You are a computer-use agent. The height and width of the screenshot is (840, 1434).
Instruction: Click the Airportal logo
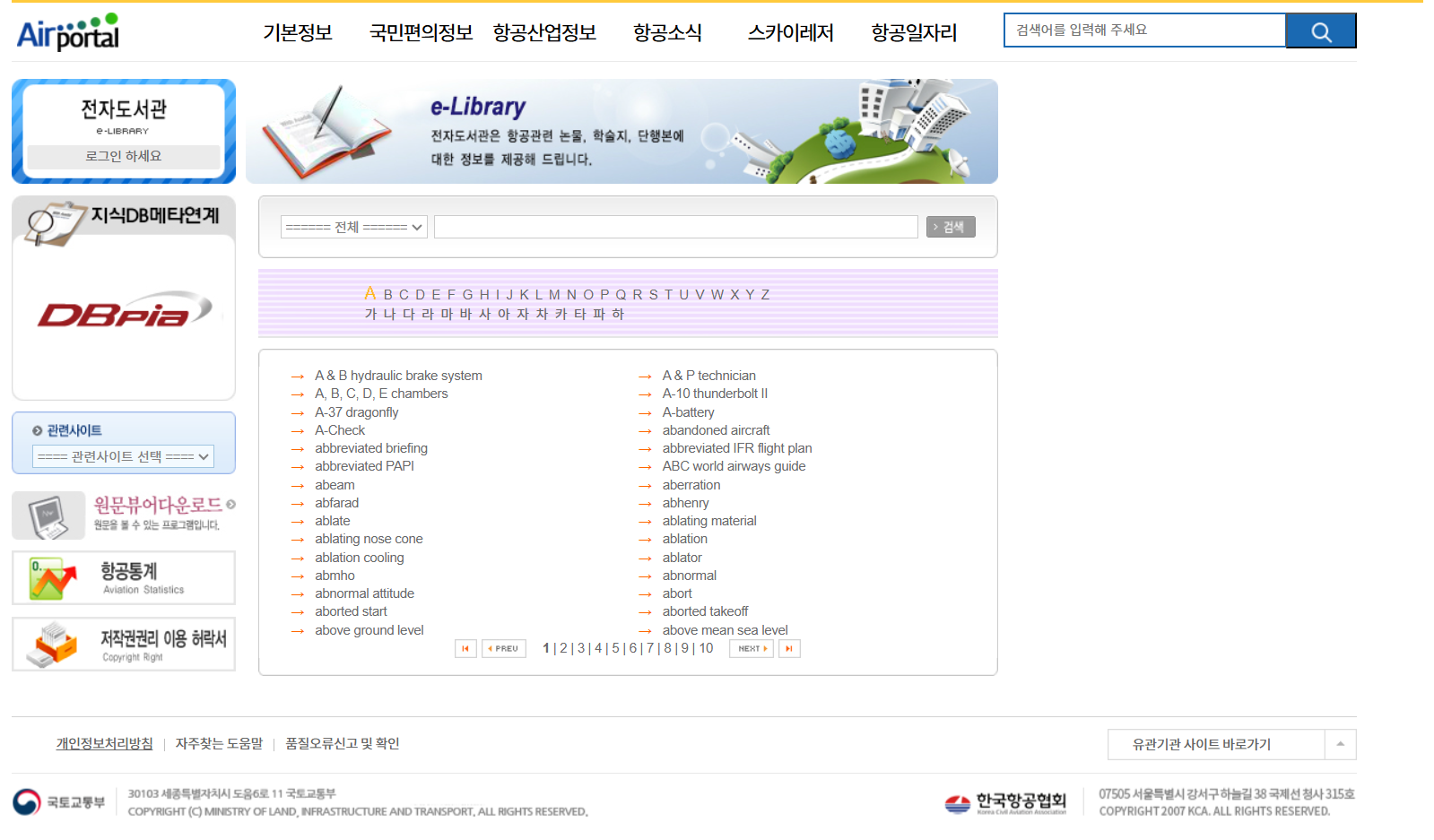pyautogui.click(x=68, y=32)
